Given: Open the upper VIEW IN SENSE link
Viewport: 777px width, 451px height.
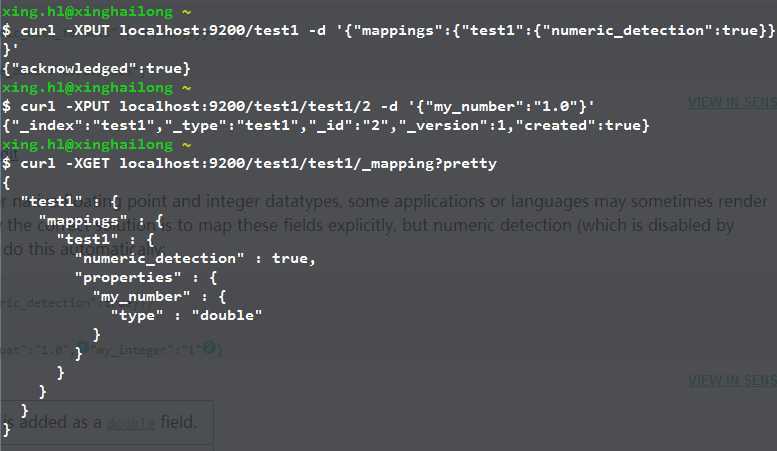Looking at the screenshot, I should point(731,102).
